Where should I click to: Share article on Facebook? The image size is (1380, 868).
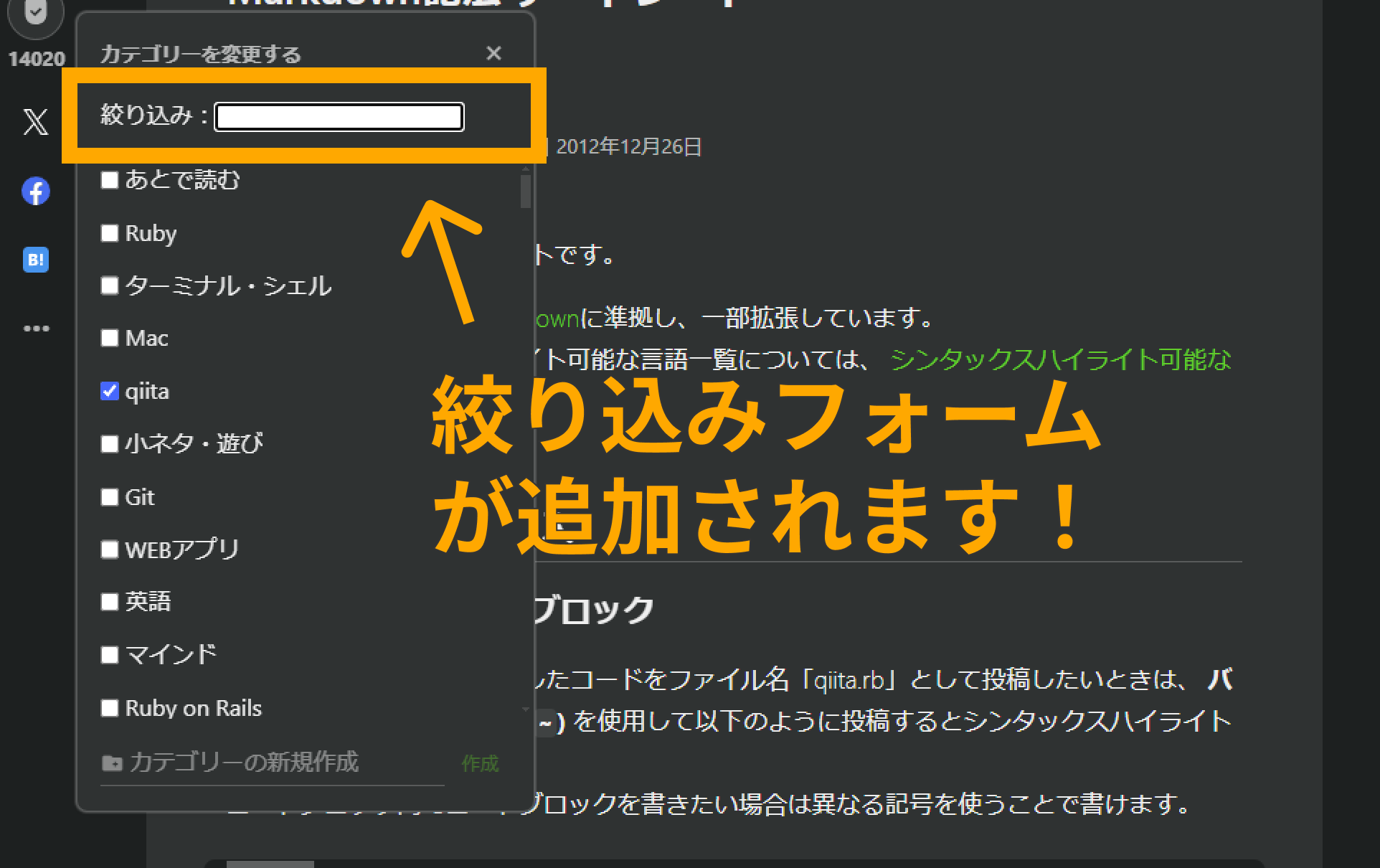tap(35, 192)
